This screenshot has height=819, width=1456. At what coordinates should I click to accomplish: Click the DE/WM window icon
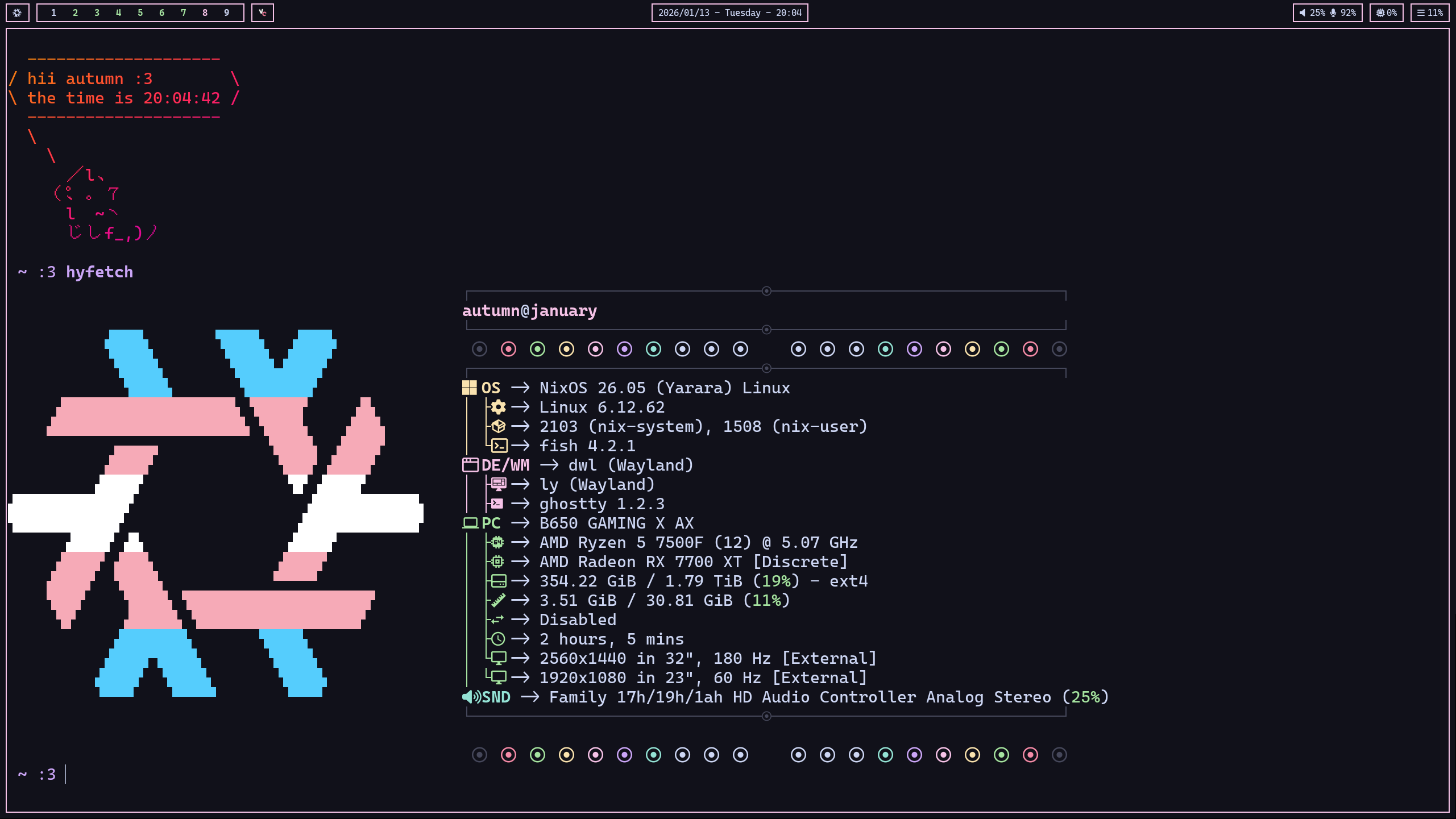pos(470,465)
